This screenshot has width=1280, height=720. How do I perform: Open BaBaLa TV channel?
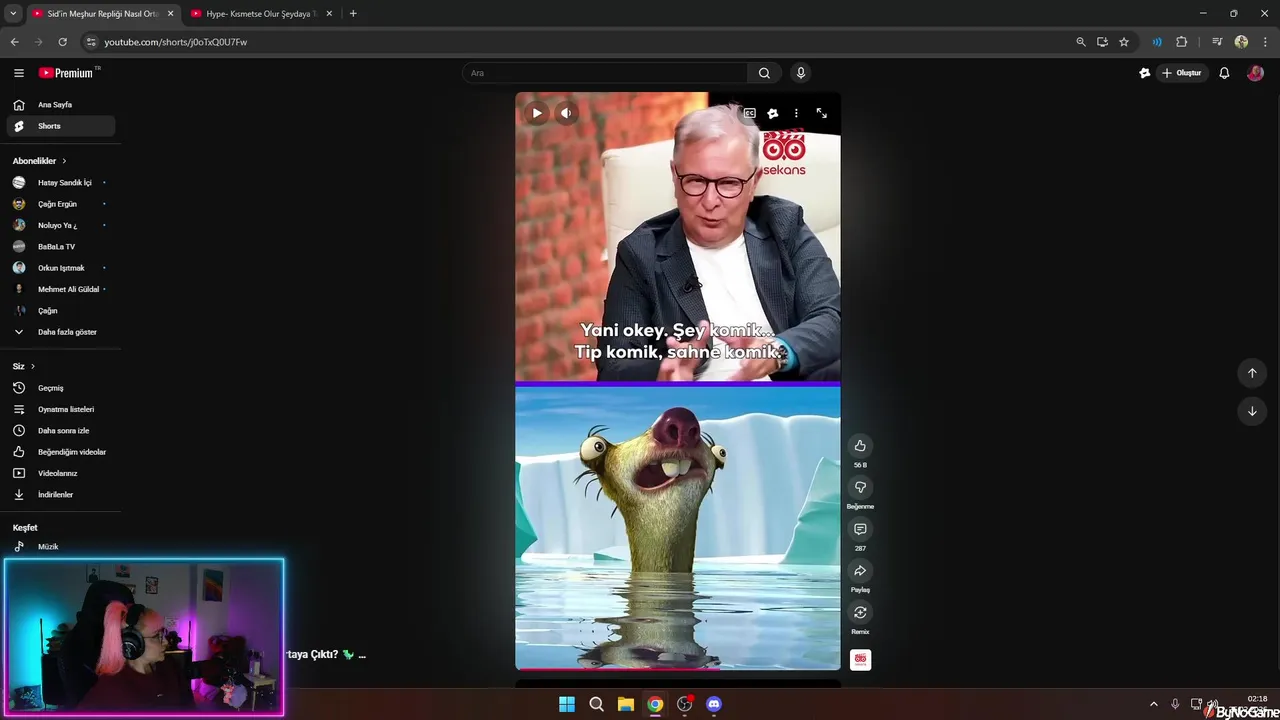point(61,247)
